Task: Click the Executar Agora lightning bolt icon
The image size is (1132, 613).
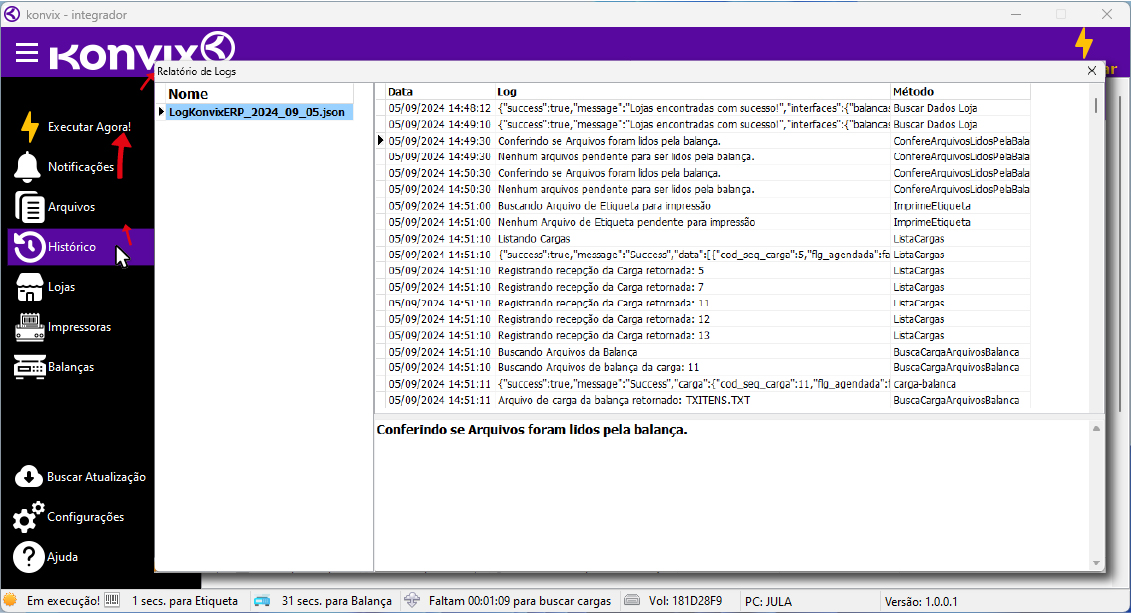Action: 29,126
